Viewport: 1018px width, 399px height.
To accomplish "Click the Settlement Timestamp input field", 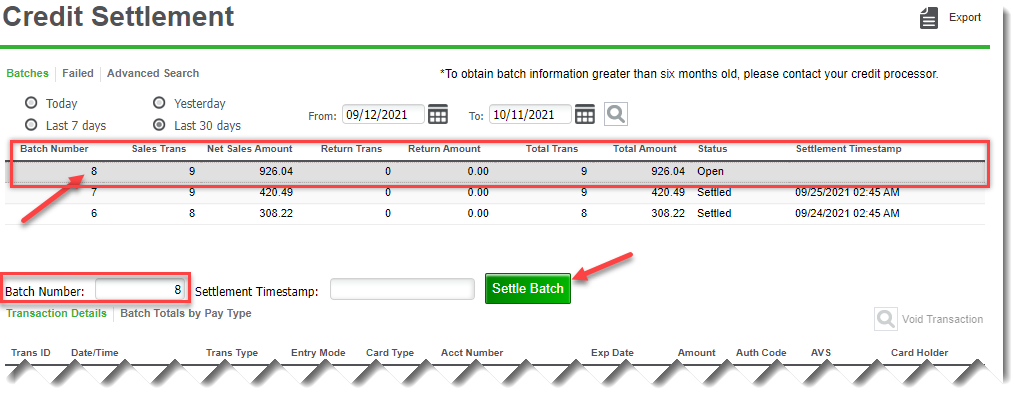I will click(x=403, y=289).
